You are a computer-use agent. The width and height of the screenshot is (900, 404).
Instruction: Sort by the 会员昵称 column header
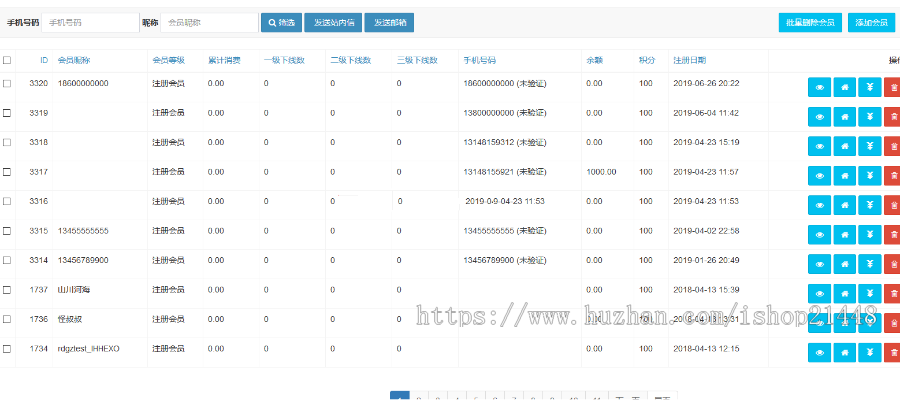74,60
